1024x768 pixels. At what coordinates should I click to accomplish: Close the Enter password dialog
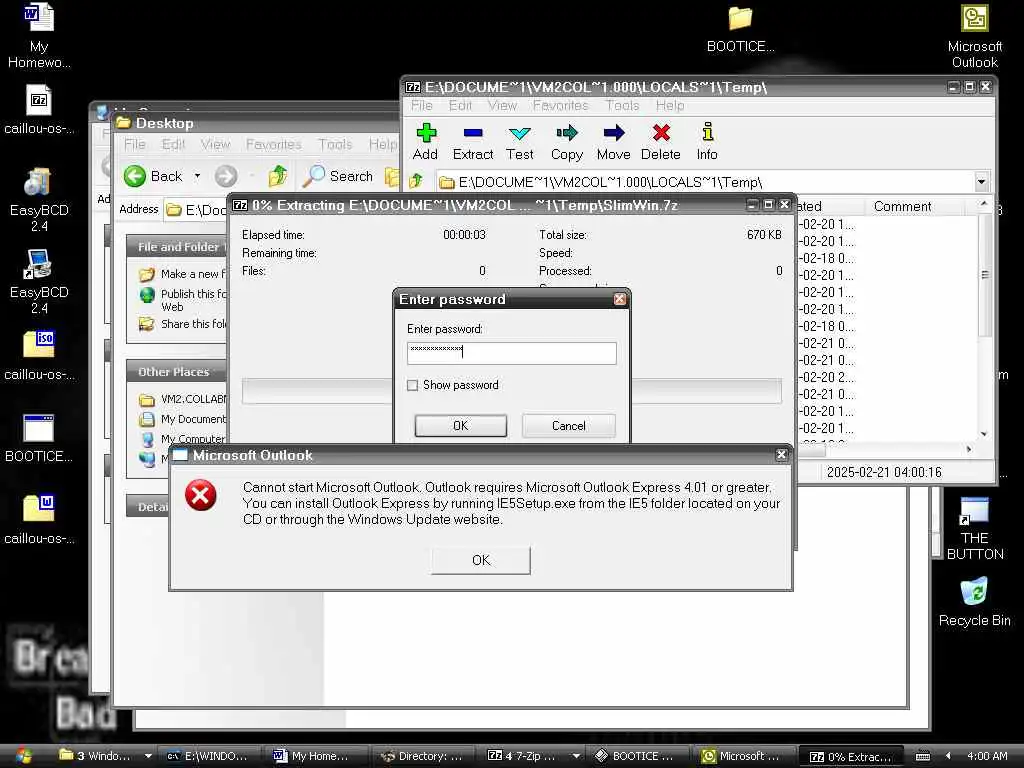click(x=619, y=299)
